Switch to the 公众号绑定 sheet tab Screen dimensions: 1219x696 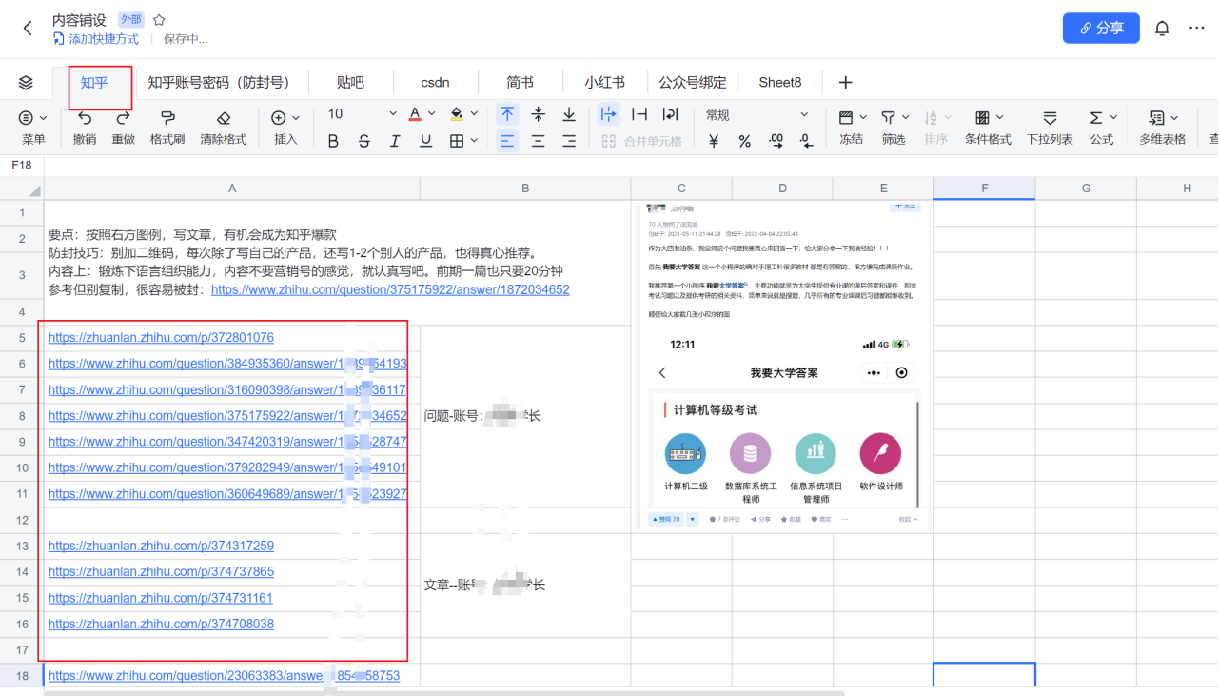[692, 82]
